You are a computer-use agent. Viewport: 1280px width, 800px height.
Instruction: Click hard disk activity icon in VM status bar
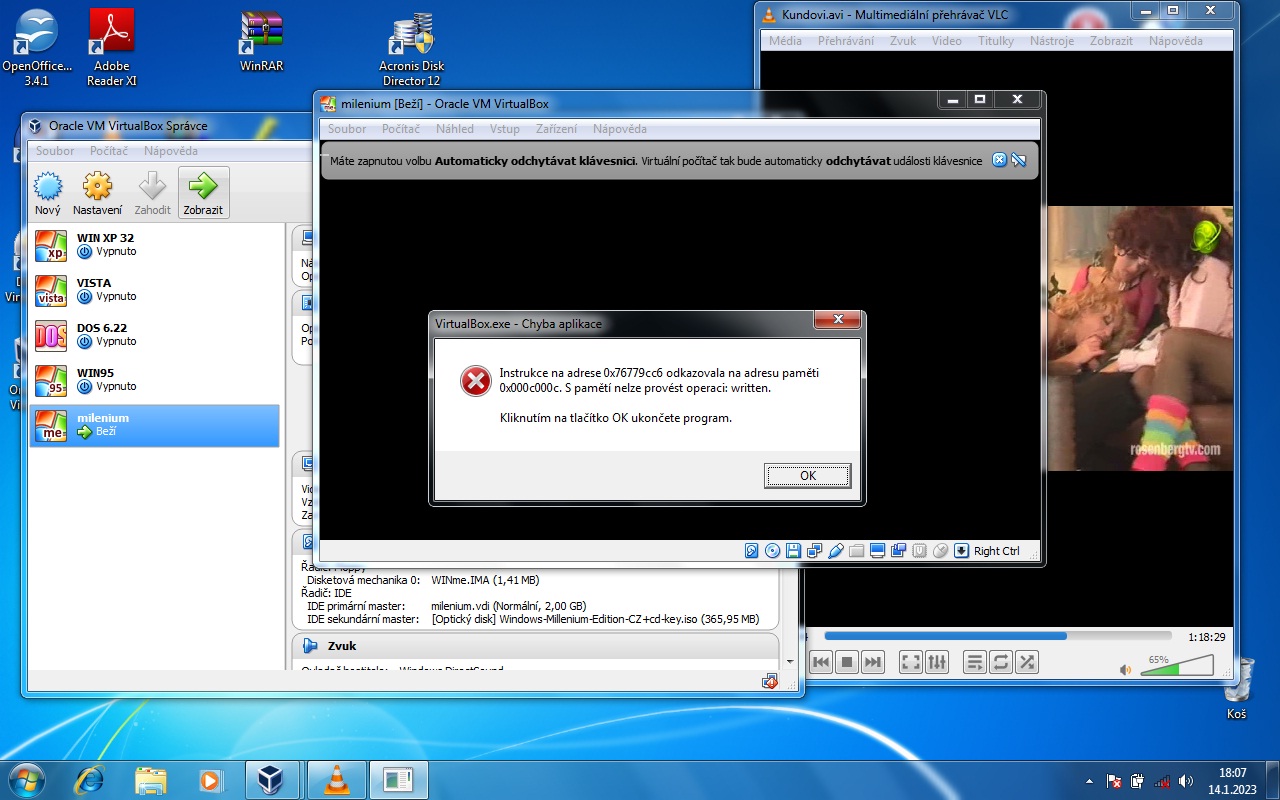(x=752, y=551)
